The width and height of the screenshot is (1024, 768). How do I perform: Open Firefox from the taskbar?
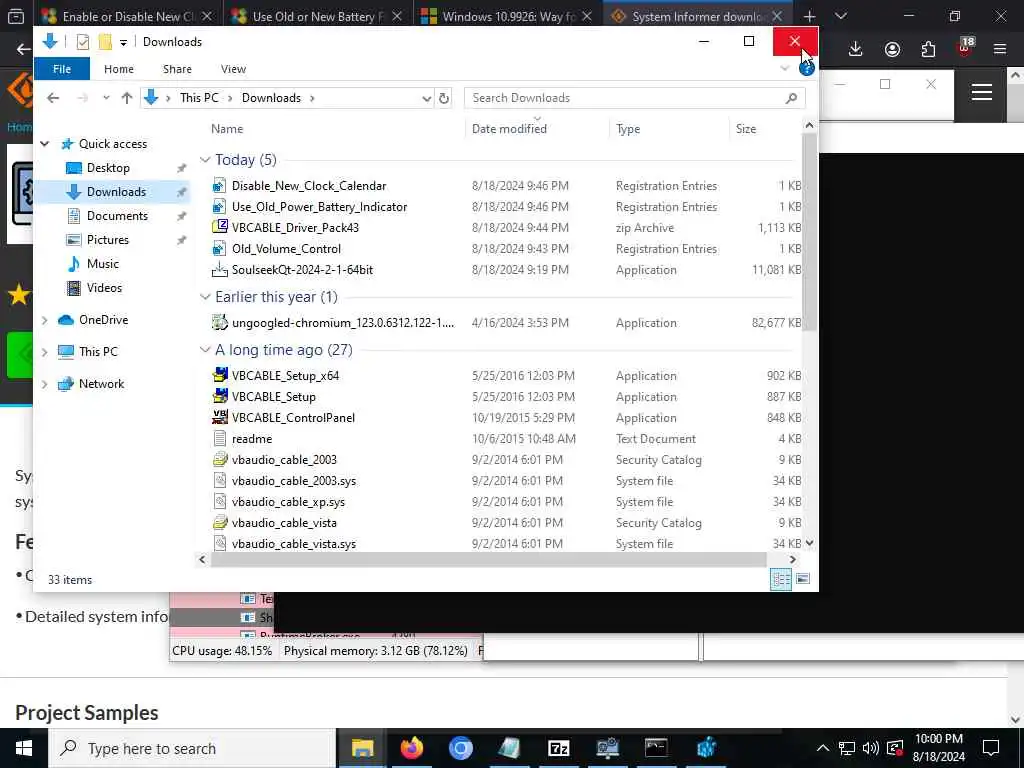411,748
